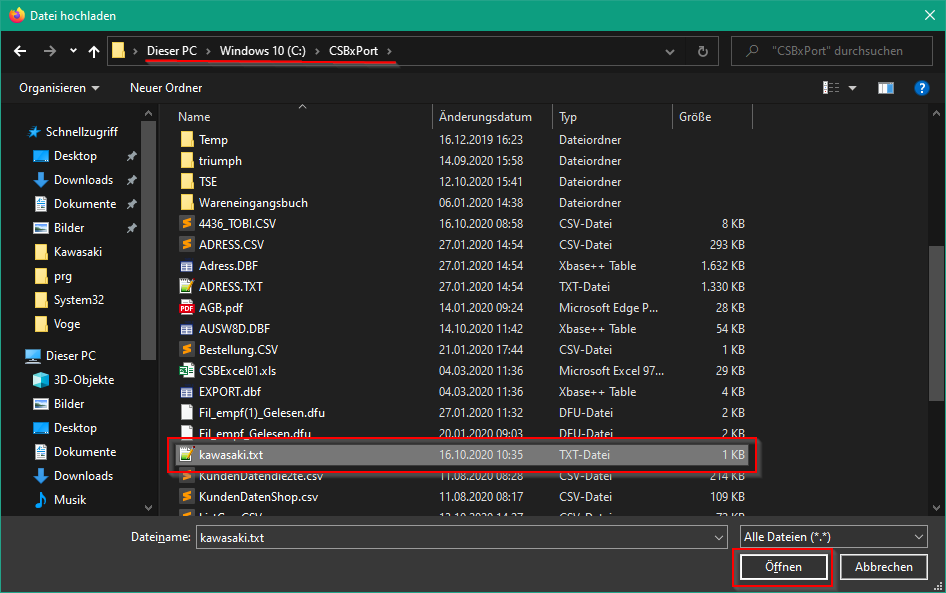Select ADRESS.TXT notepad file icon

coord(187,286)
